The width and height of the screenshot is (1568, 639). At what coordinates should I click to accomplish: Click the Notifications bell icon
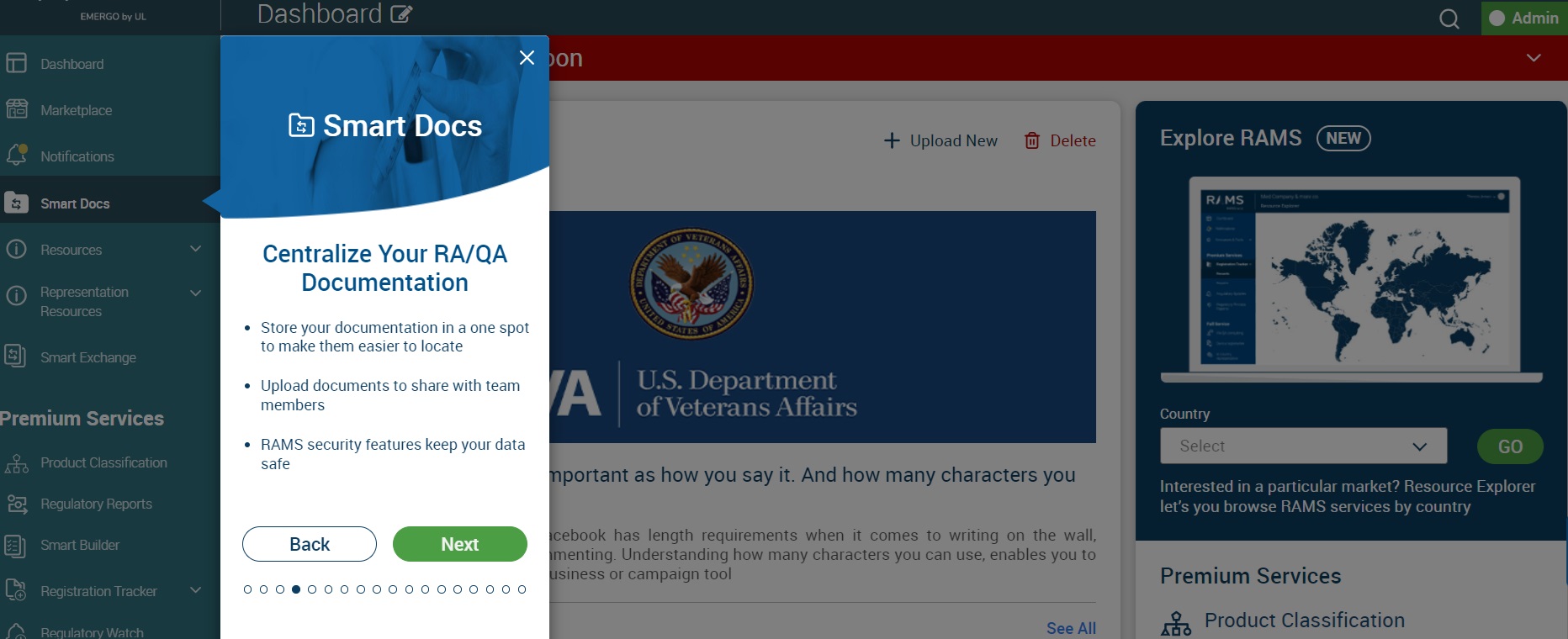16,156
